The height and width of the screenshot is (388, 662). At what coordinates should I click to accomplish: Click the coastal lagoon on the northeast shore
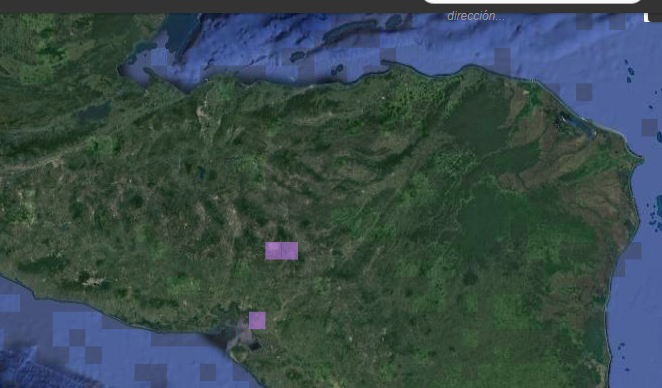point(576,124)
